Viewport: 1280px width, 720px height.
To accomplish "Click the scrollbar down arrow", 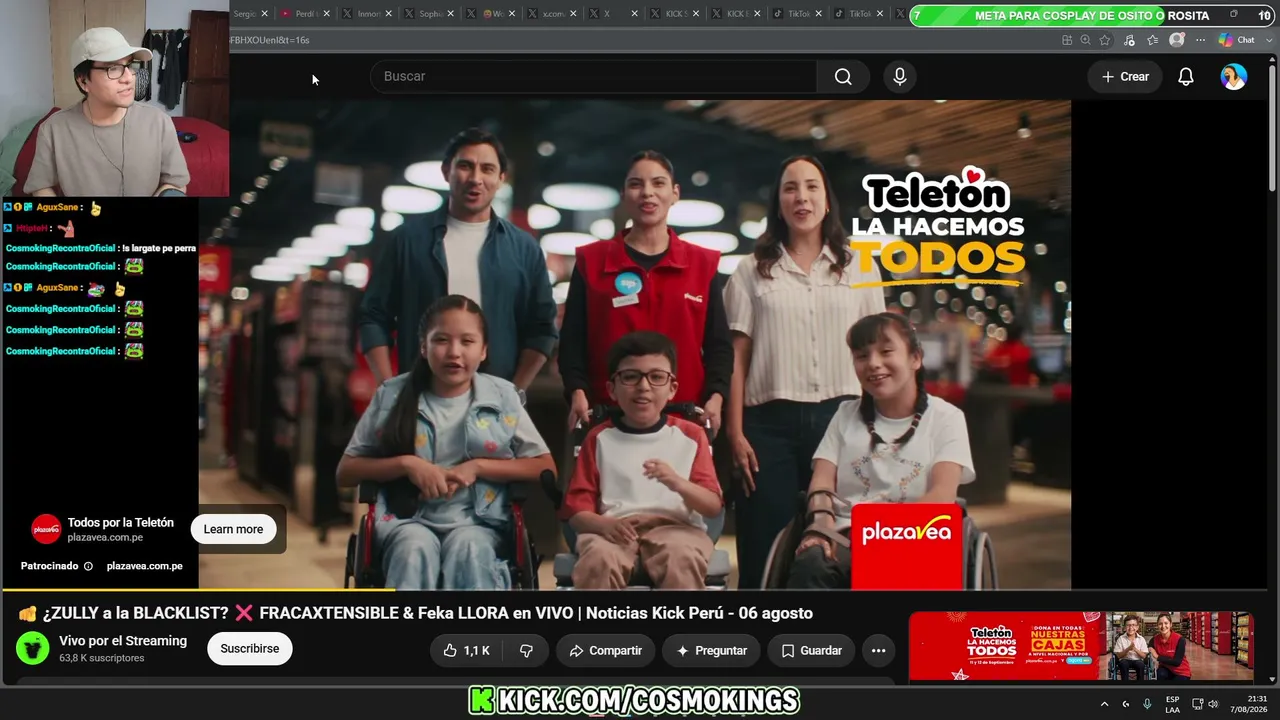I will pyautogui.click(x=1272, y=678).
